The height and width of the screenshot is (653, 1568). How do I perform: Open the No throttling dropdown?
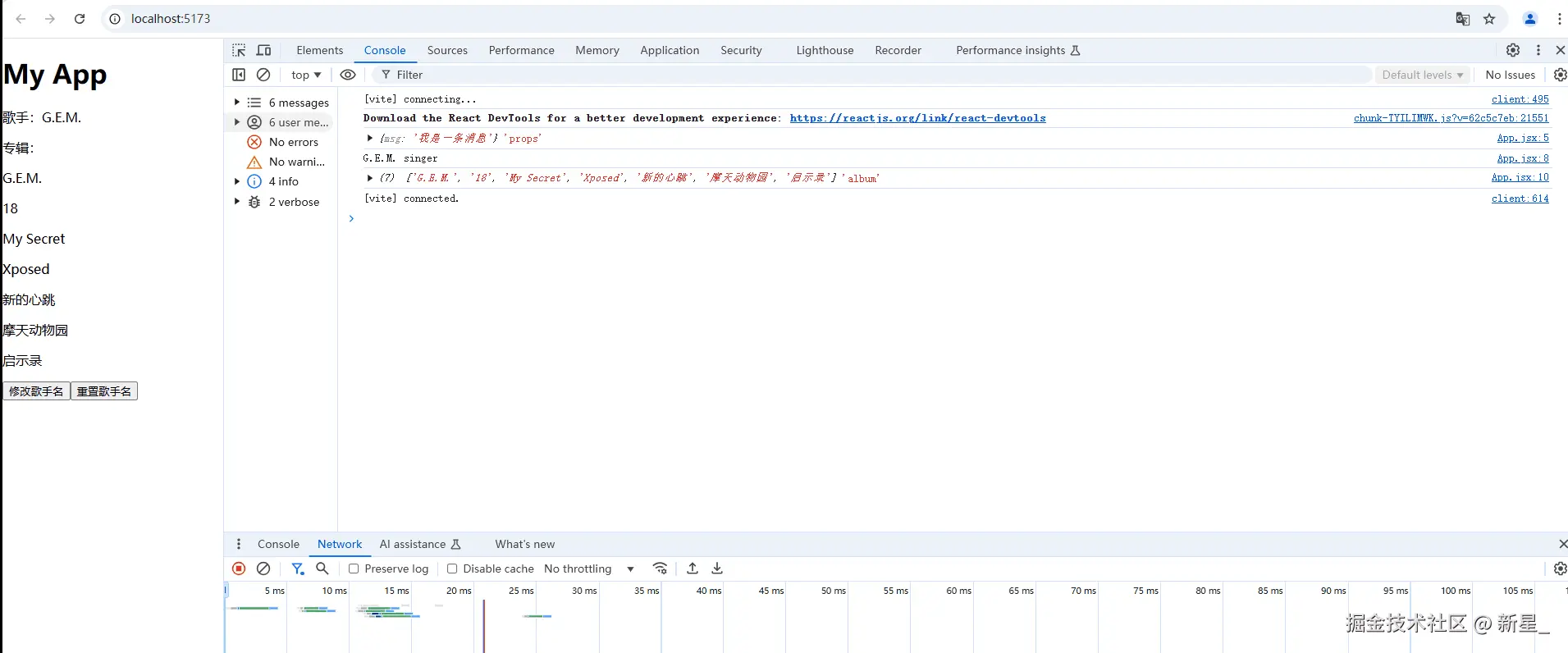[x=589, y=569]
